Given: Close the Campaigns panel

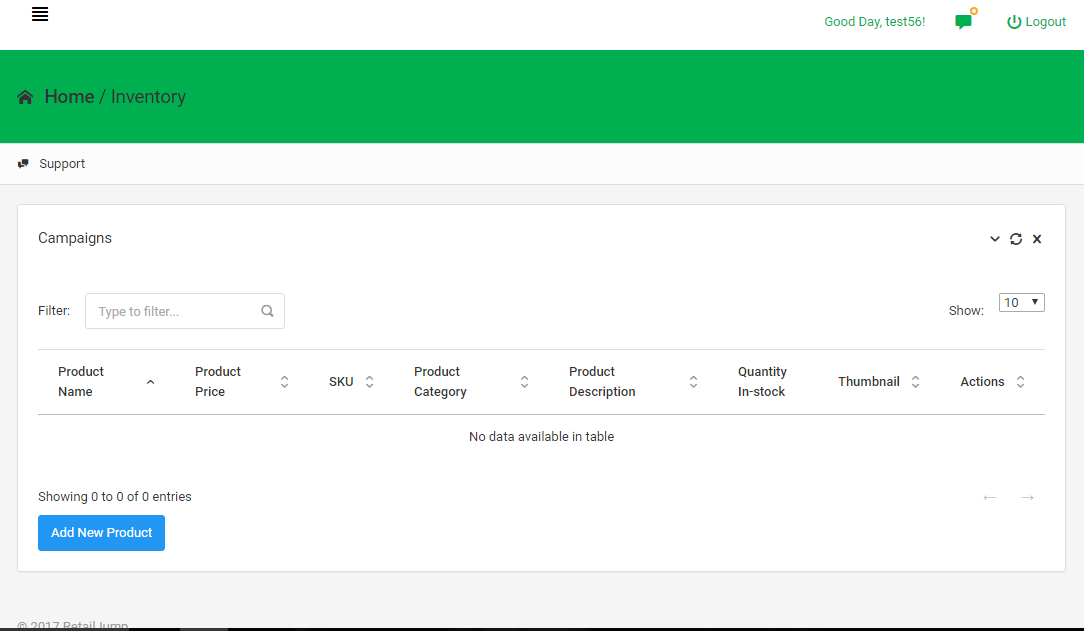Looking at the screenshot, I should point(1037,239).
